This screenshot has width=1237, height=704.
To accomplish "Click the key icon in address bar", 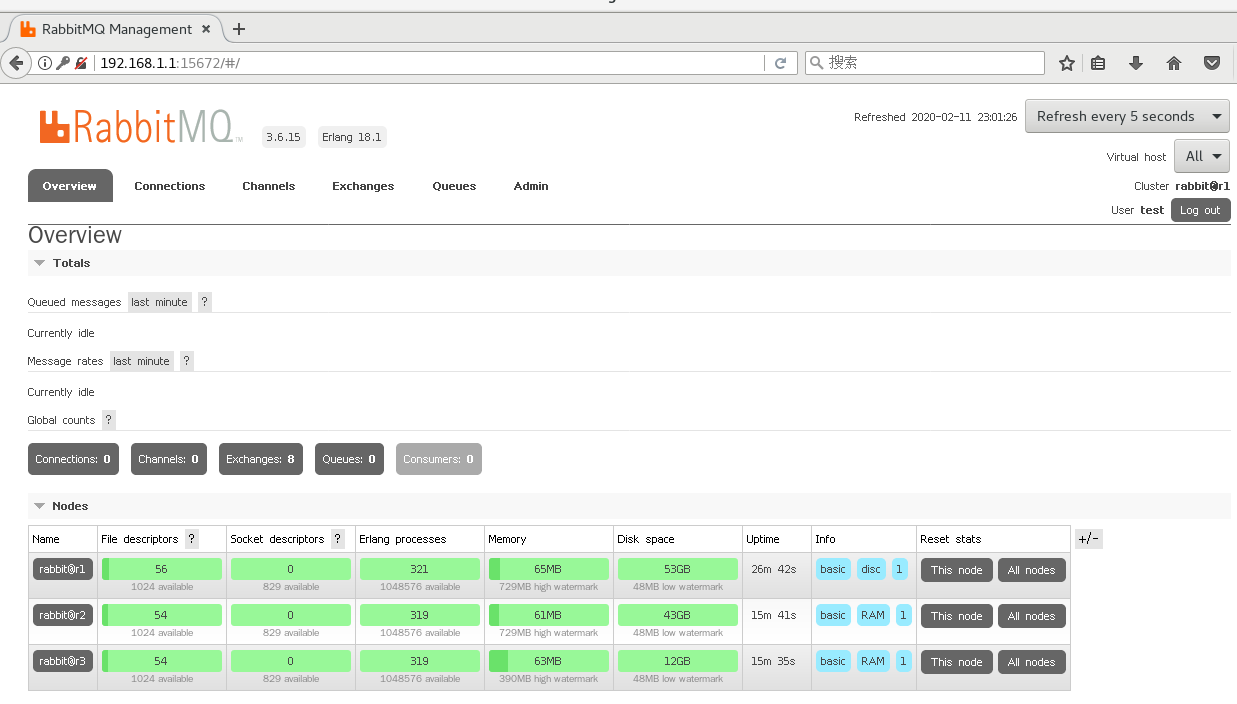I will pos(63,63).
